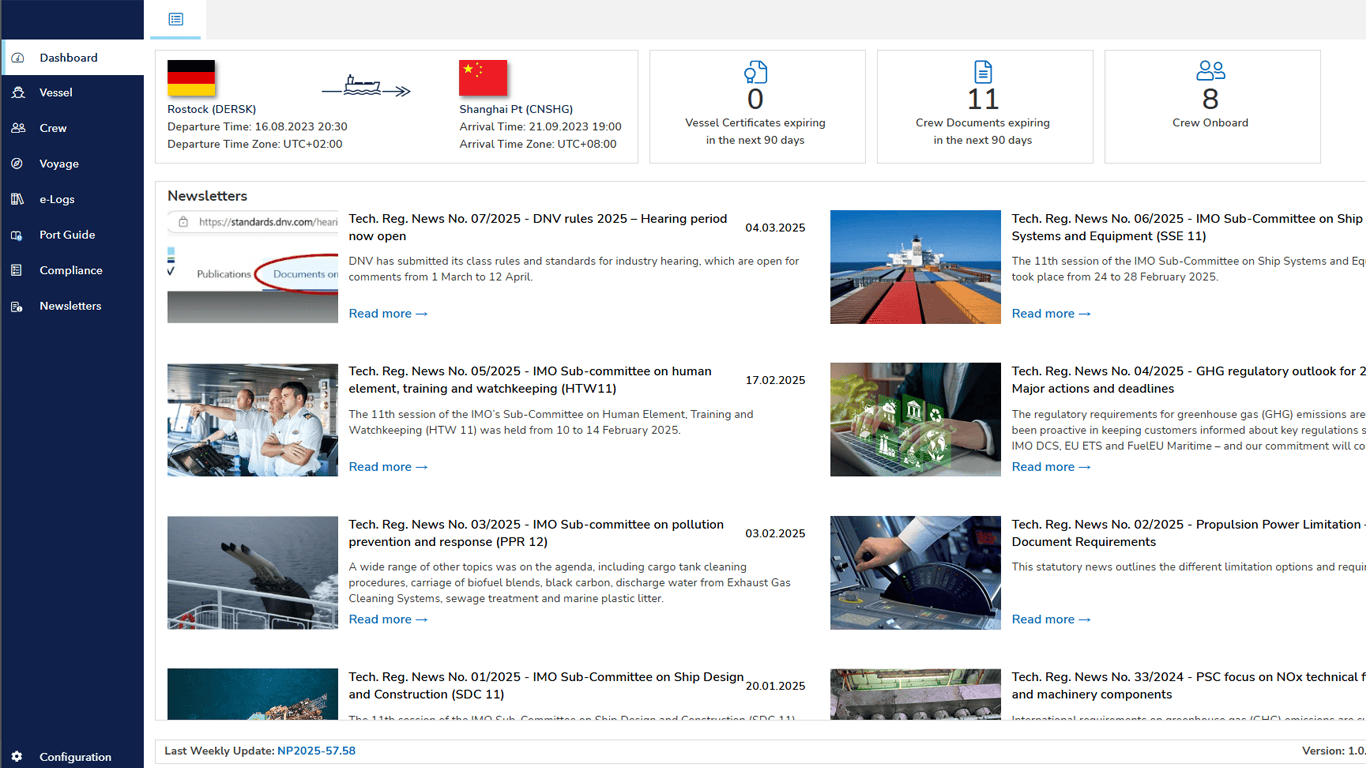Screen dimensions: 1366x768
Task: Click the Crew people icon in sidebar
Action: click(18, 128)
